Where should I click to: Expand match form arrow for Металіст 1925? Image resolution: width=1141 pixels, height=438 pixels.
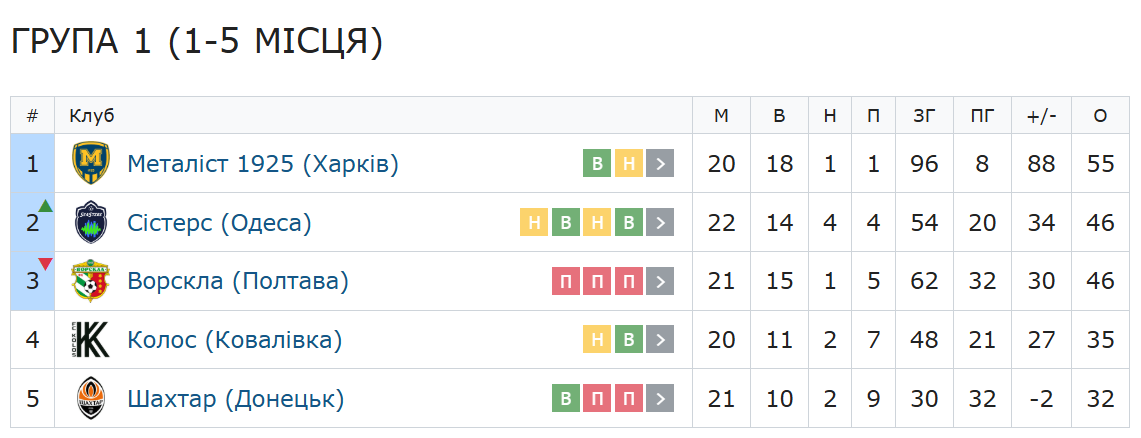[x=660, y=164]
